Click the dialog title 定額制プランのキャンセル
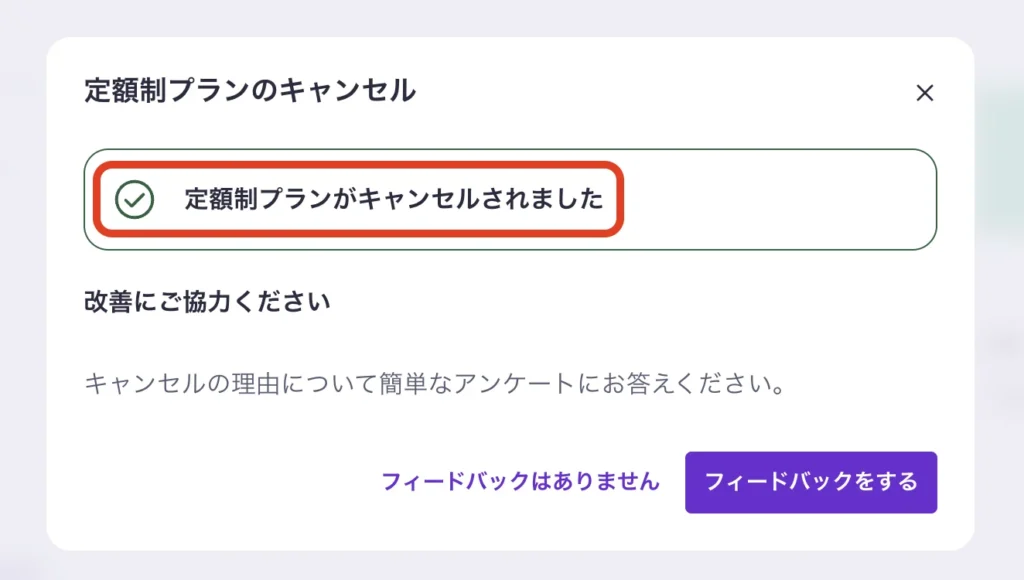Screen dimensions: 1024x580 (250, 91)
